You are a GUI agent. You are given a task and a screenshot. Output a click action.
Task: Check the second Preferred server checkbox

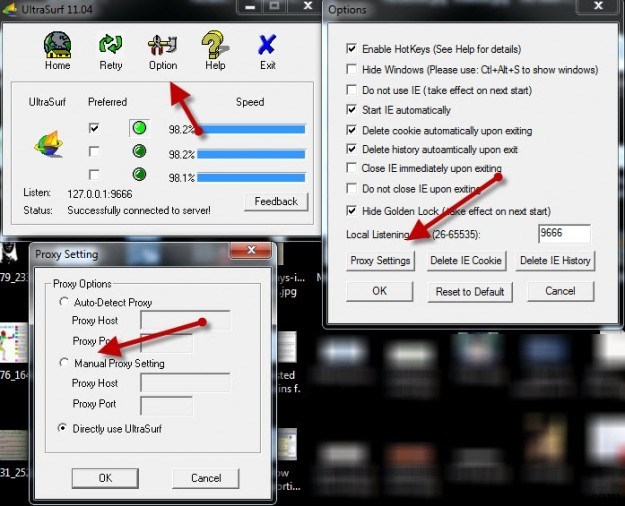pyautogui.click(x=94, y=152)
